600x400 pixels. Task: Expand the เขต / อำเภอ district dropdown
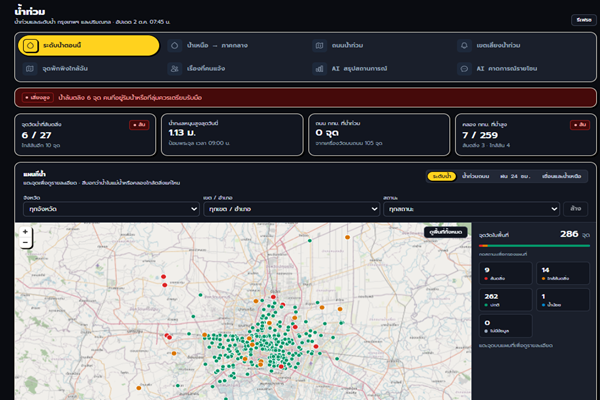(x=292, y=209)
